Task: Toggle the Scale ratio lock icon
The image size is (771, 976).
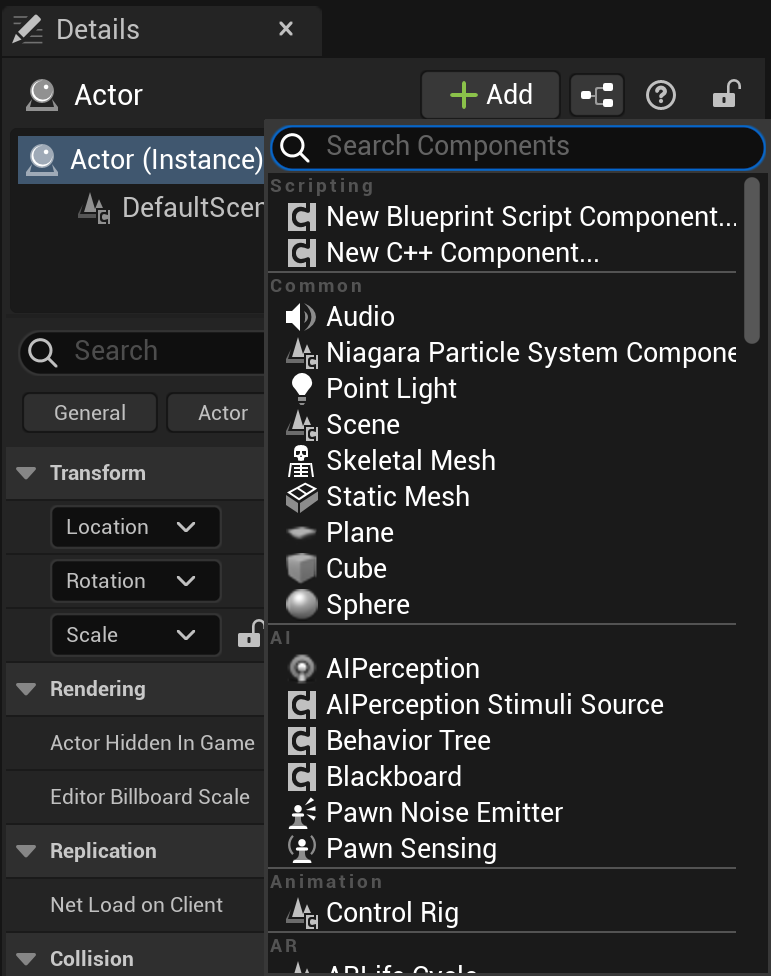Action: click(249, 635)
